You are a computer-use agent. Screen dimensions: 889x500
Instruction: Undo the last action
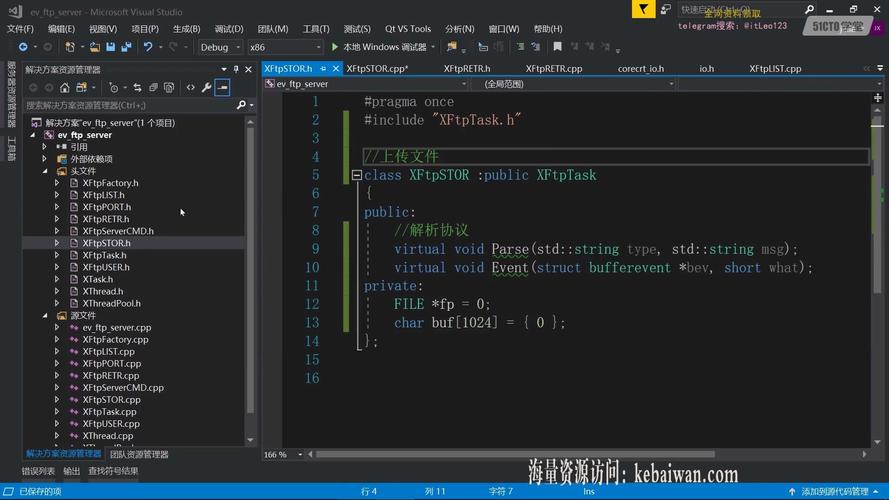(147, 47)
